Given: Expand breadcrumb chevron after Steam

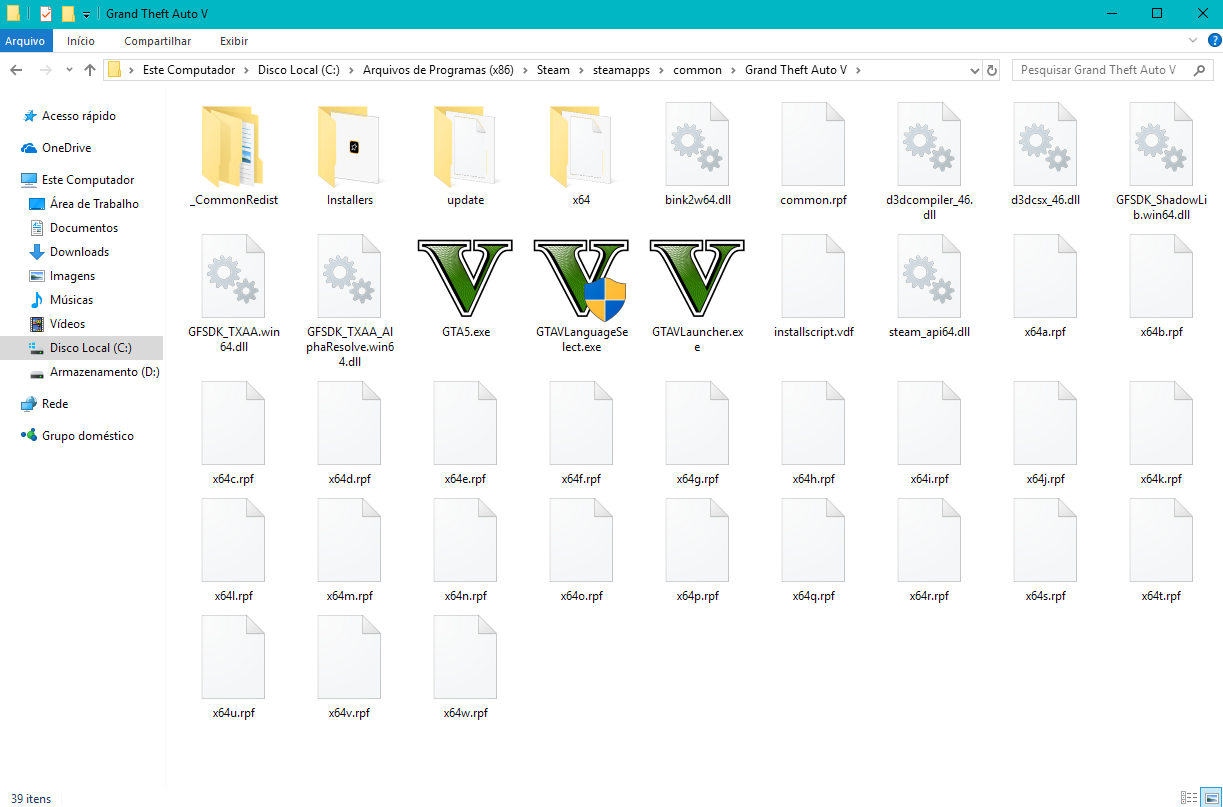Looking at the screenshot, I should (581, 70).
